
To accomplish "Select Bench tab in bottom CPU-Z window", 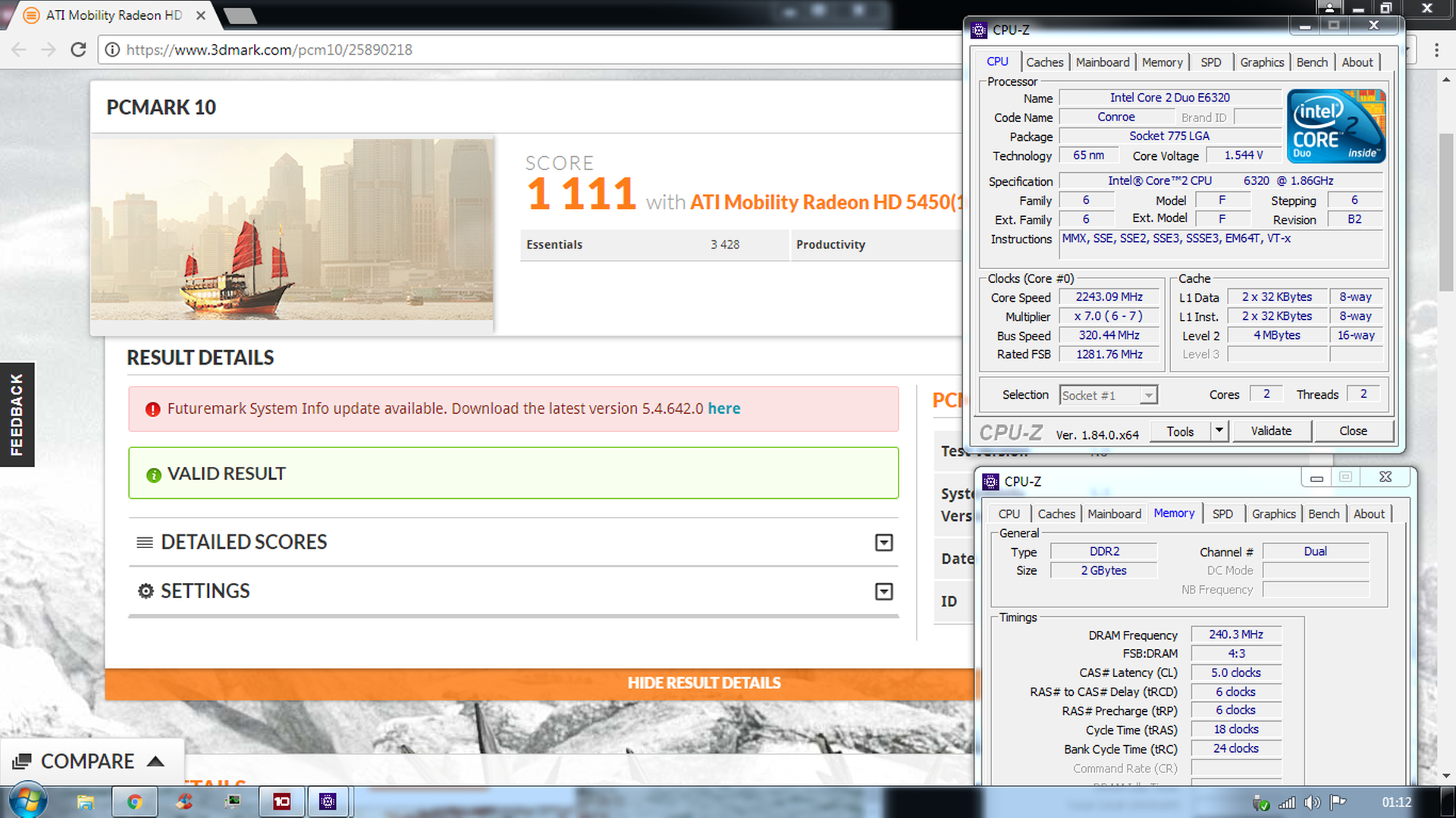I will click(x=1323, y=514).
